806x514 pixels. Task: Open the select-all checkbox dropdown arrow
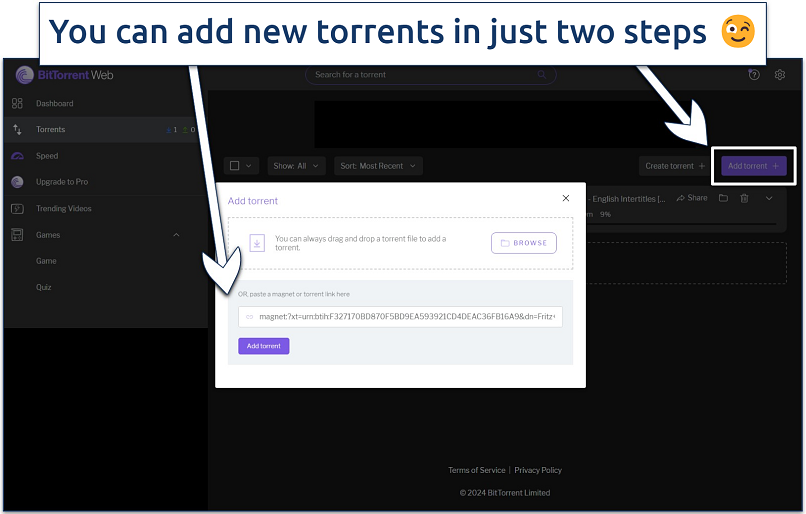point(249,166)
